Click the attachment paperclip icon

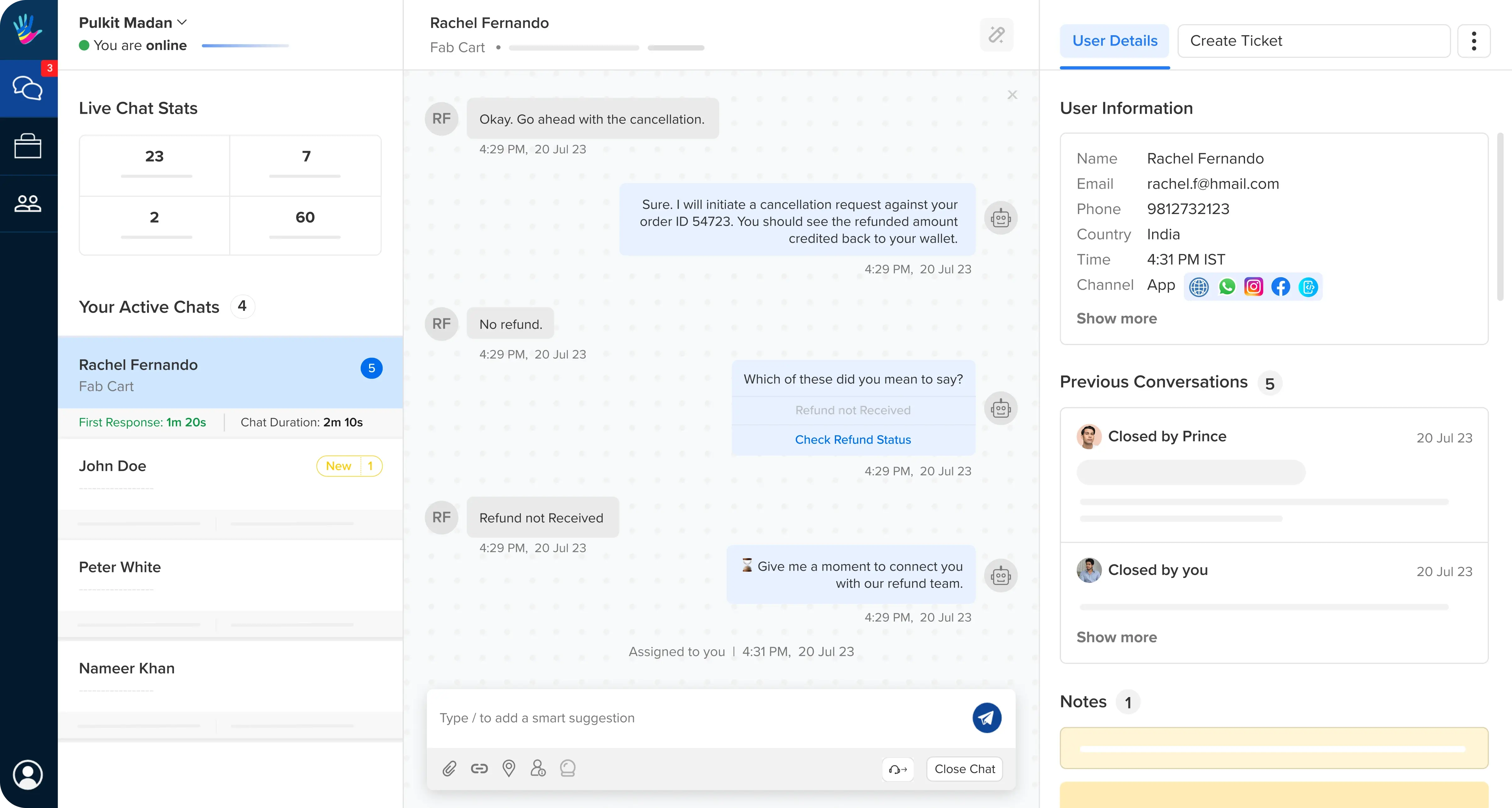coord(449,768)
